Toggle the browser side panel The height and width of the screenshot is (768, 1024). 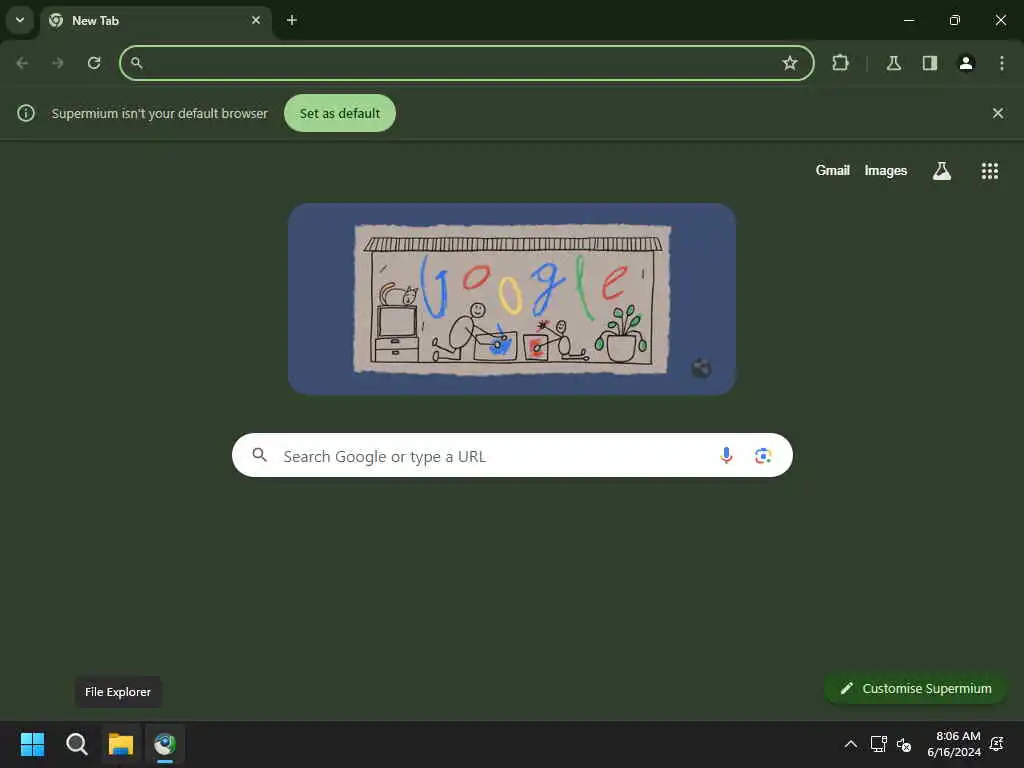[930, 63]
